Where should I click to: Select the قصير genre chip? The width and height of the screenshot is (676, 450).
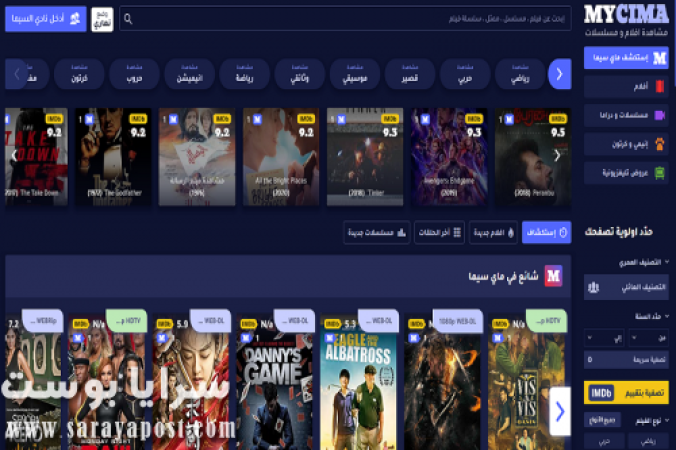[x=410, y=74]
